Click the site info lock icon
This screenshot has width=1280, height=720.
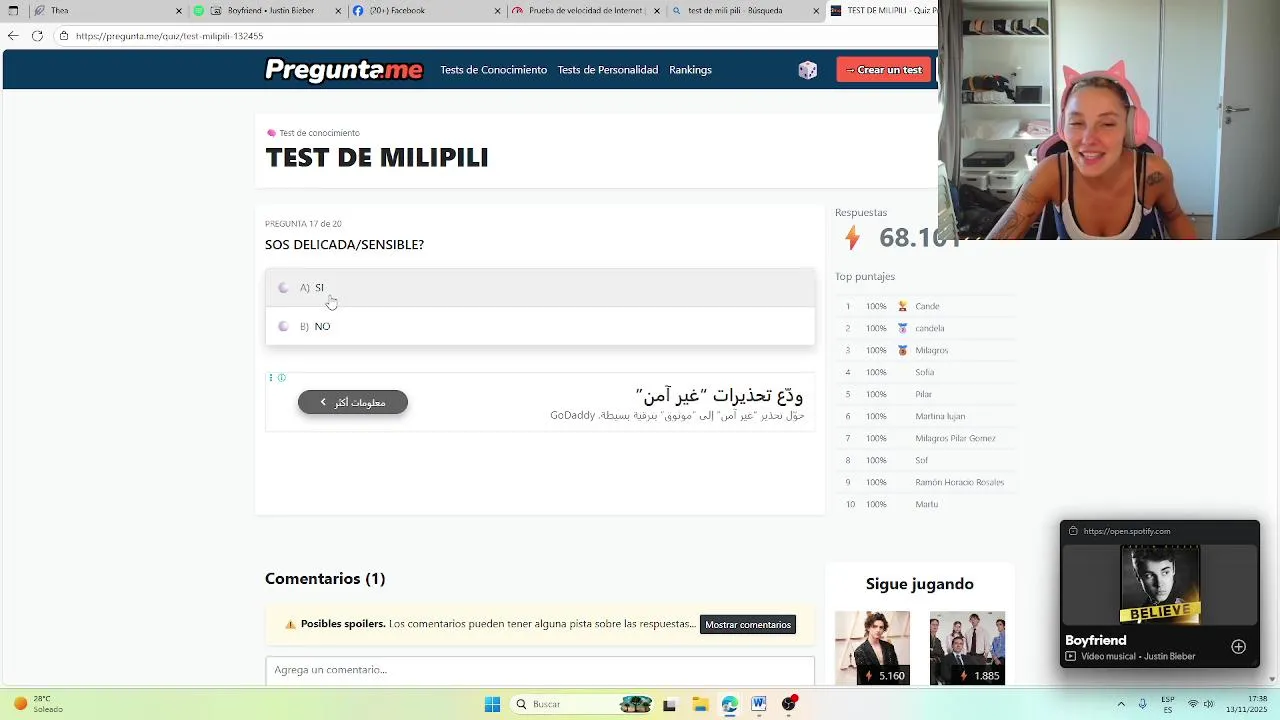(64, 36)
